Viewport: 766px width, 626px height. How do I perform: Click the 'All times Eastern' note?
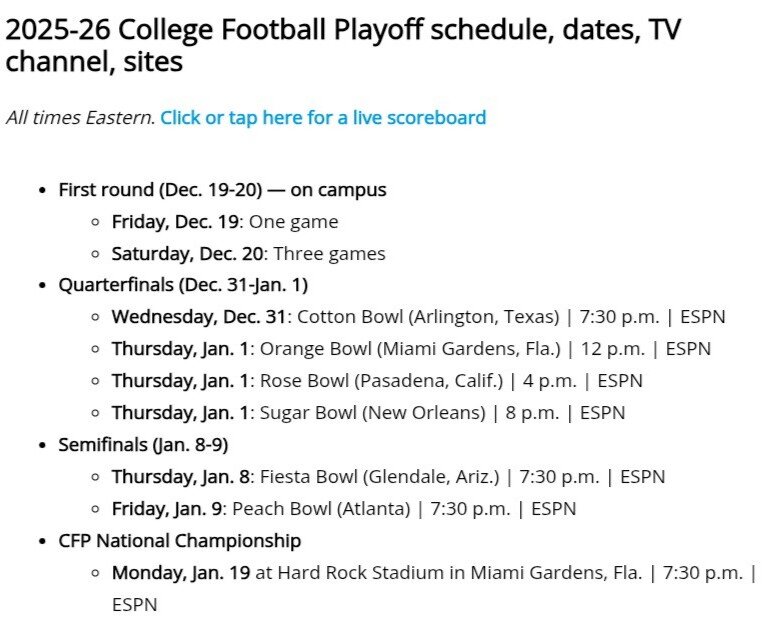tap(80, 117)
